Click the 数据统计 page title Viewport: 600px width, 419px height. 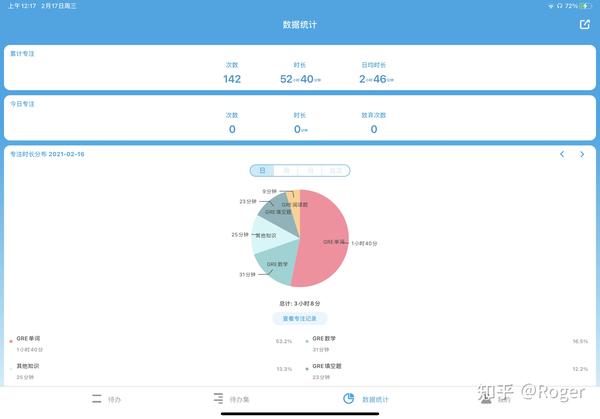click(300, 25)
